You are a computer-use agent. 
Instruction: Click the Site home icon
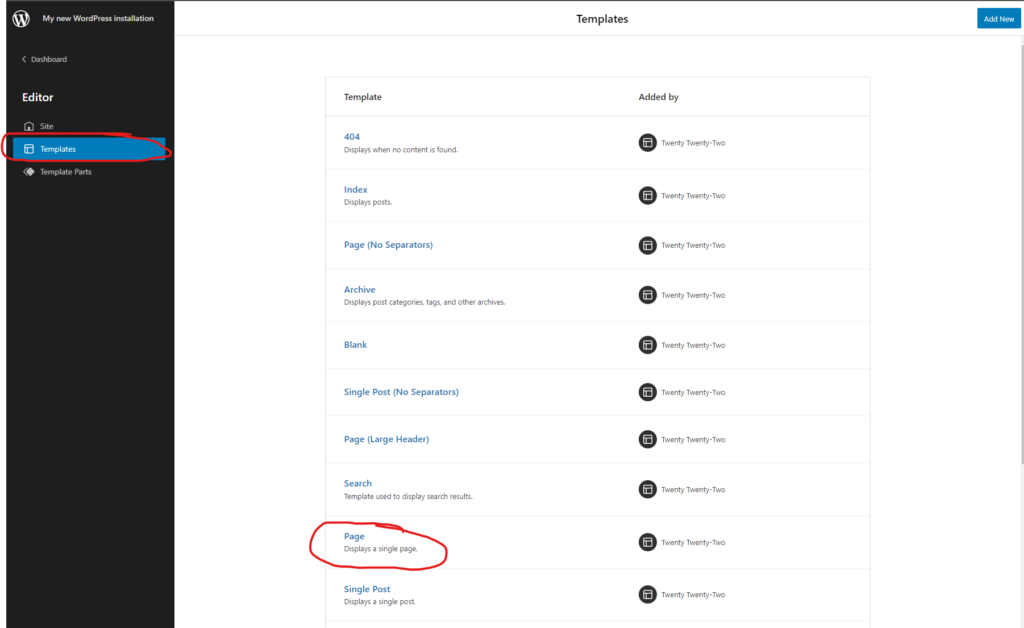(x=29, y=126)
